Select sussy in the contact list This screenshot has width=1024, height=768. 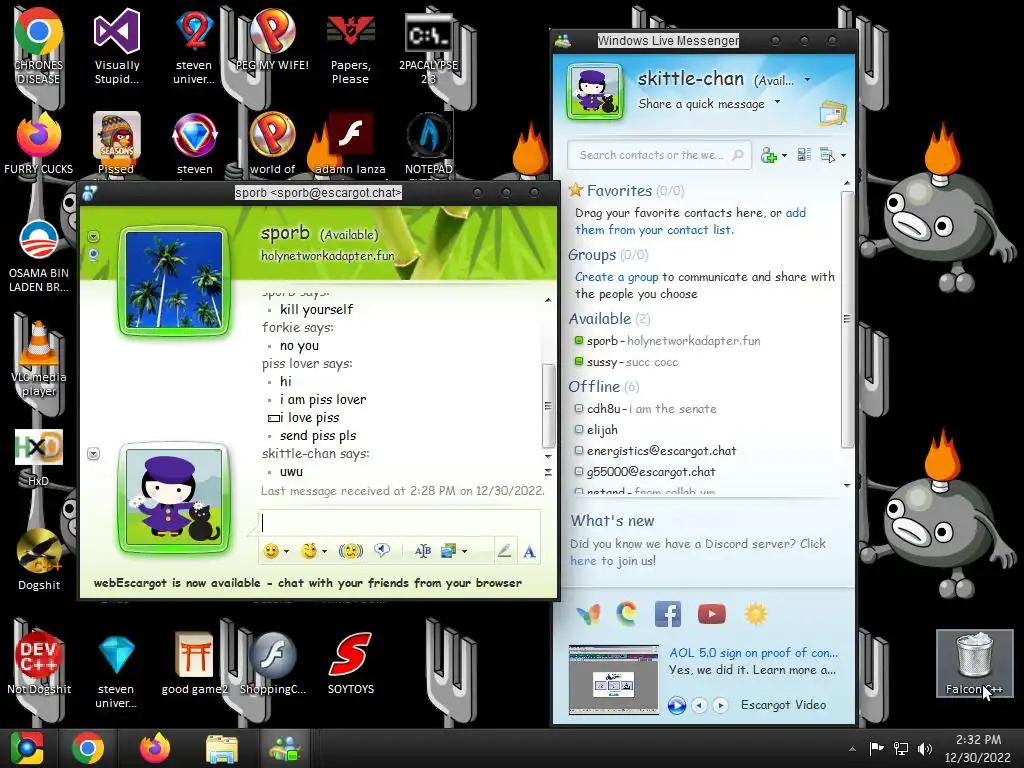pos(626,362)
